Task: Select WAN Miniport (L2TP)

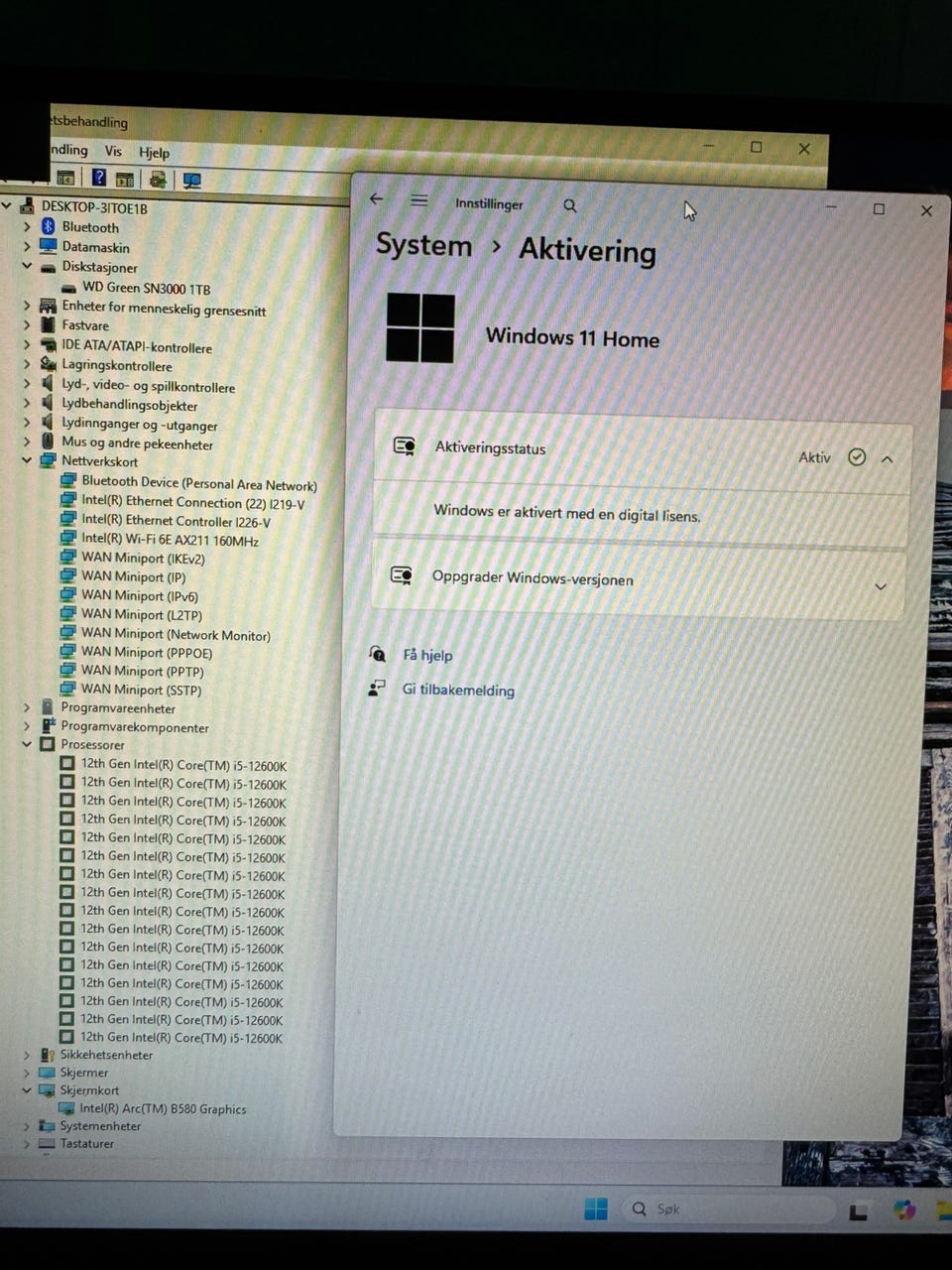Action: 142,614
